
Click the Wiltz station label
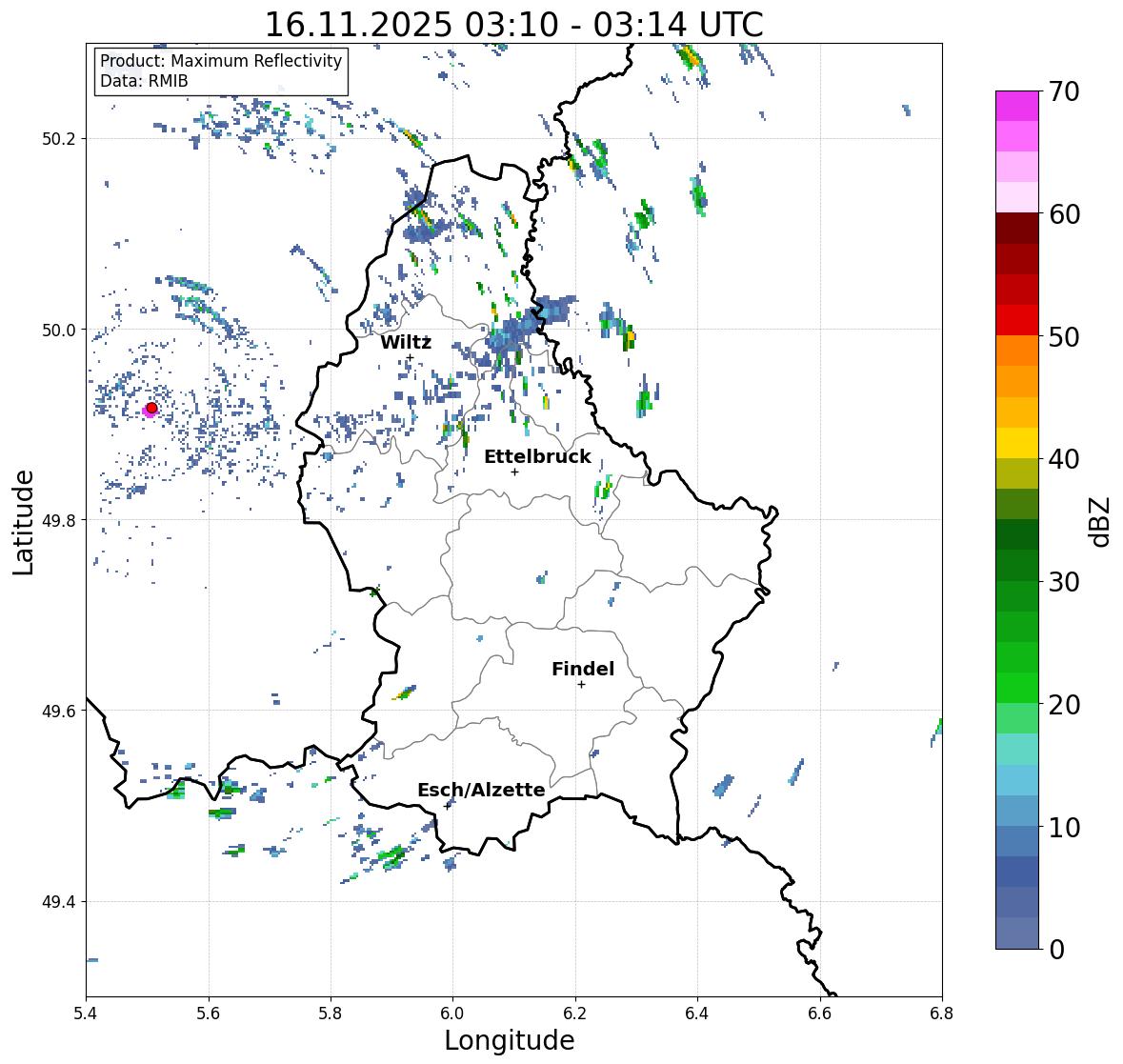[406, 342]
